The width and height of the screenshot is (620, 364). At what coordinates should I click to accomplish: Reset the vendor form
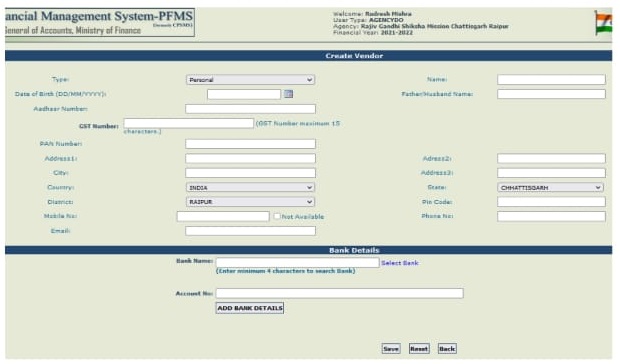coord(419,349)
